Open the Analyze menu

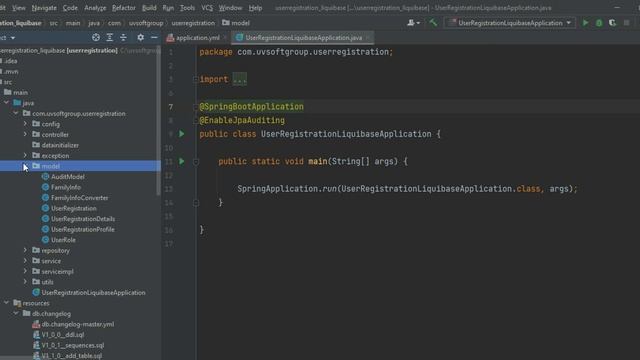pos(95,8)
